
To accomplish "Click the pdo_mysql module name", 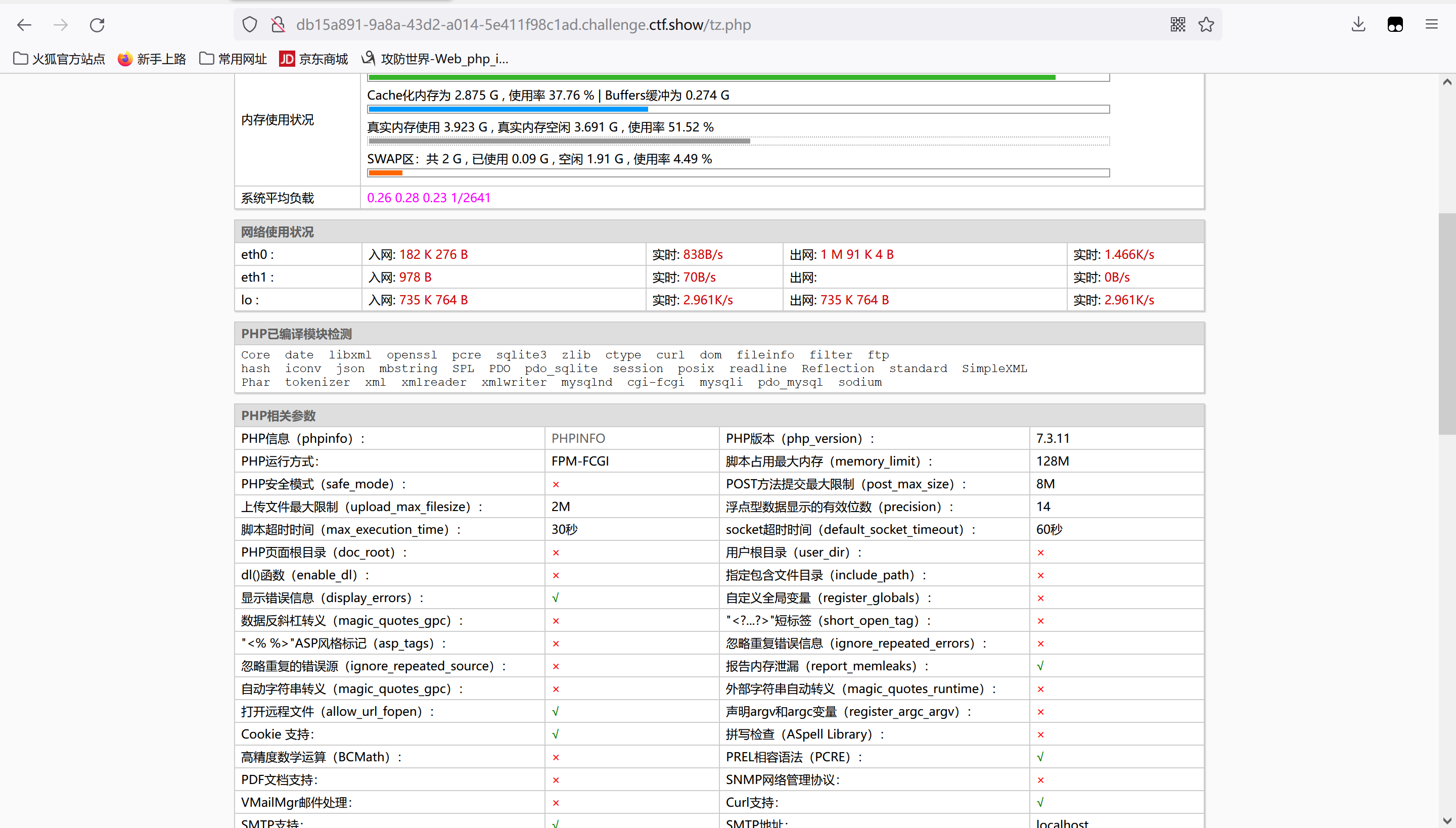I will pos(790,382).
